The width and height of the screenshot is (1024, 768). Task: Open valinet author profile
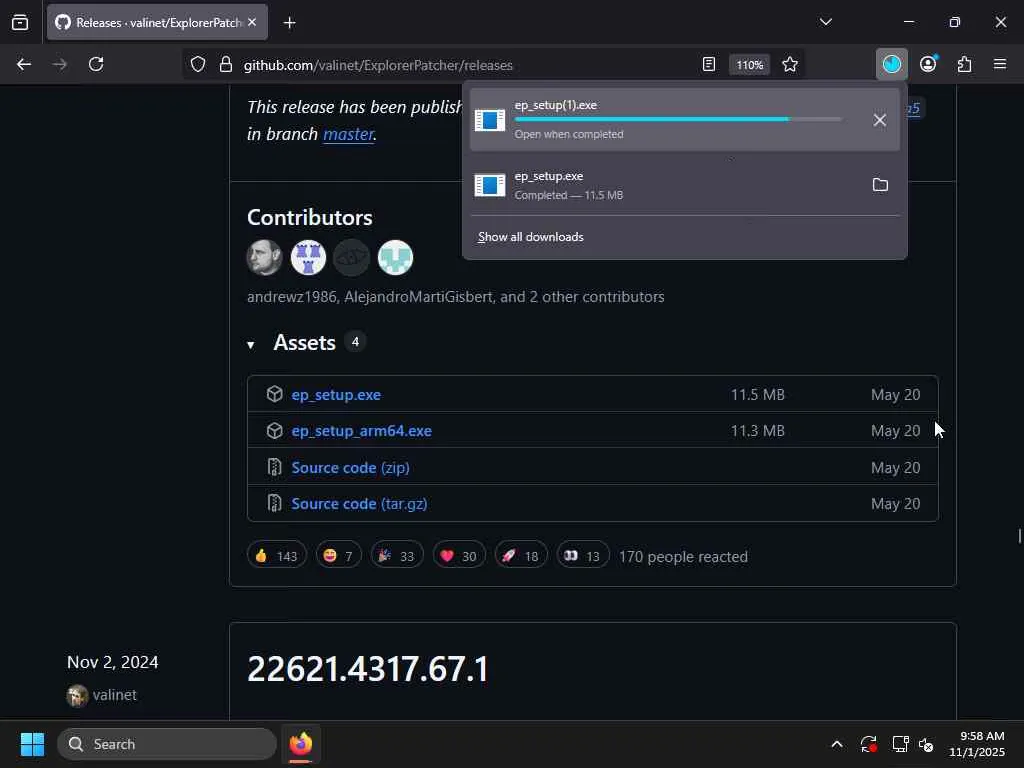(115, 695)
